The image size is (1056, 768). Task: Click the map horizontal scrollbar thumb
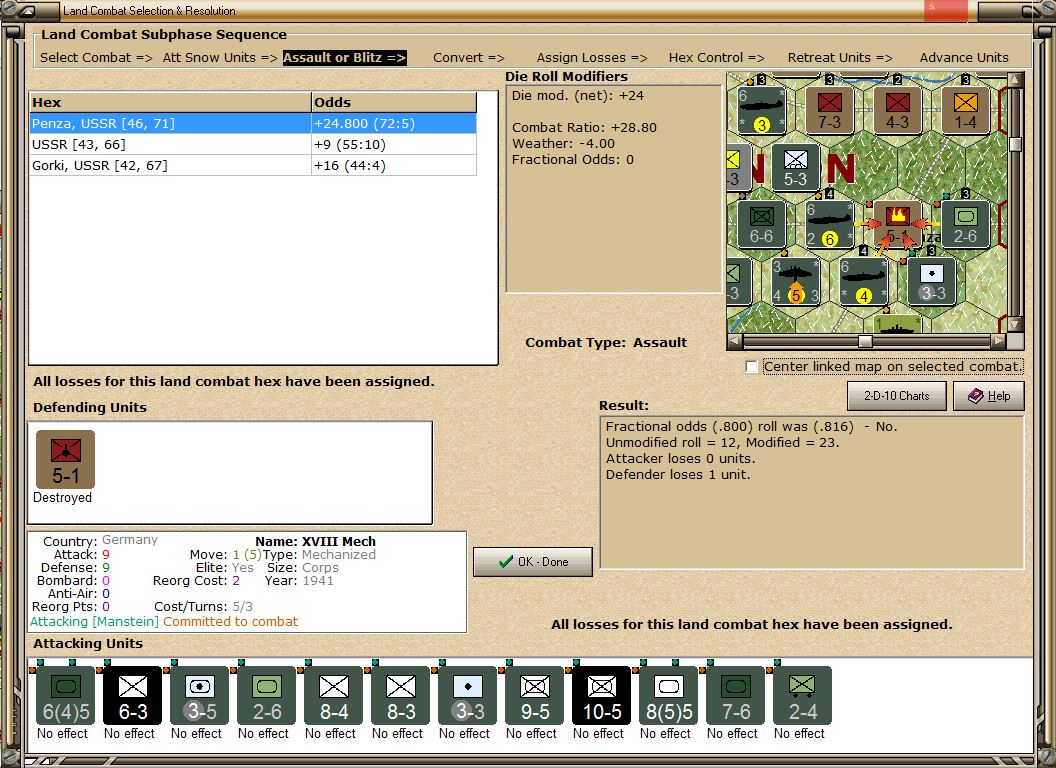(865, 341)
